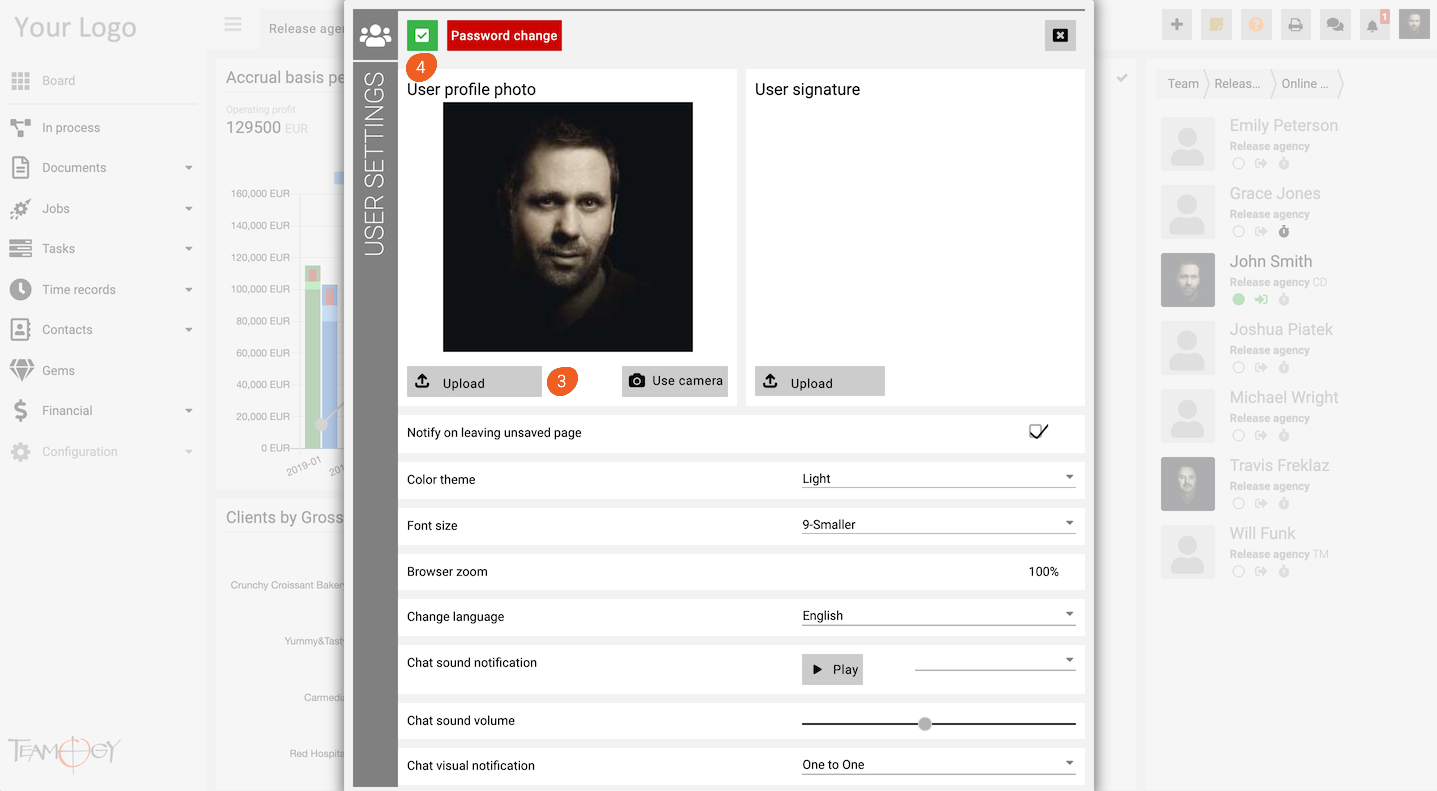Viewport: 1437px width, 791px height.
Task: Open the help question mark icon
Action: pyautogui.click(x=1256, y=25)
